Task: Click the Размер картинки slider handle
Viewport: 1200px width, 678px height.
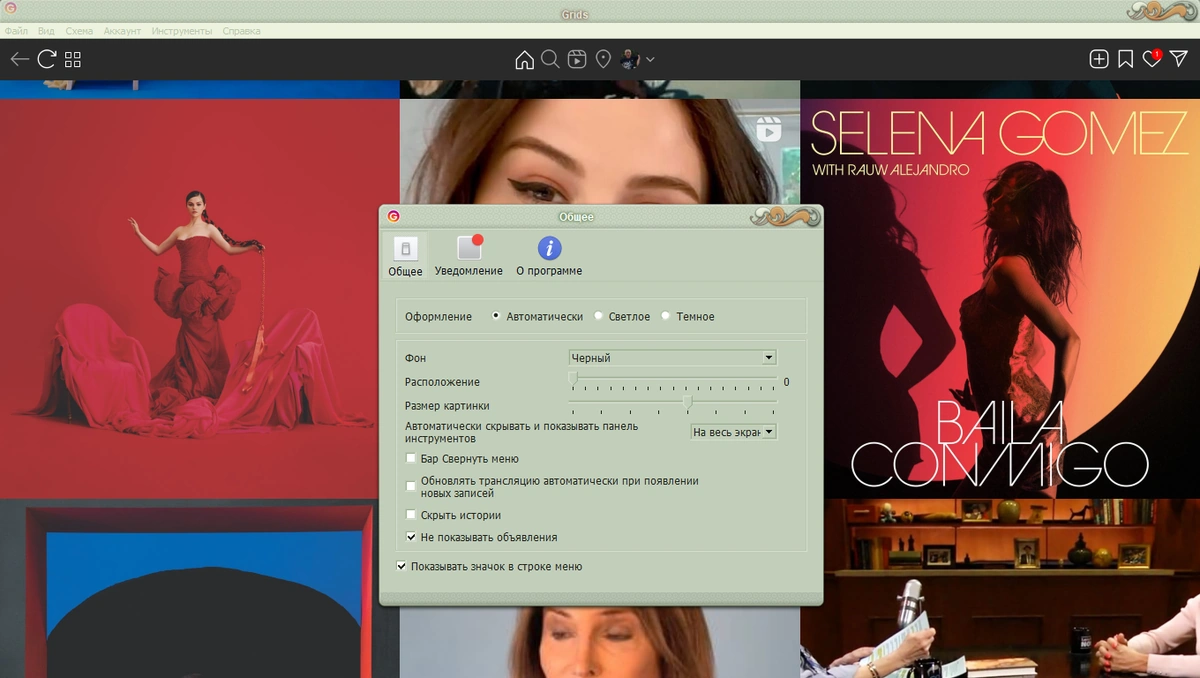Action: pos(687,403)
